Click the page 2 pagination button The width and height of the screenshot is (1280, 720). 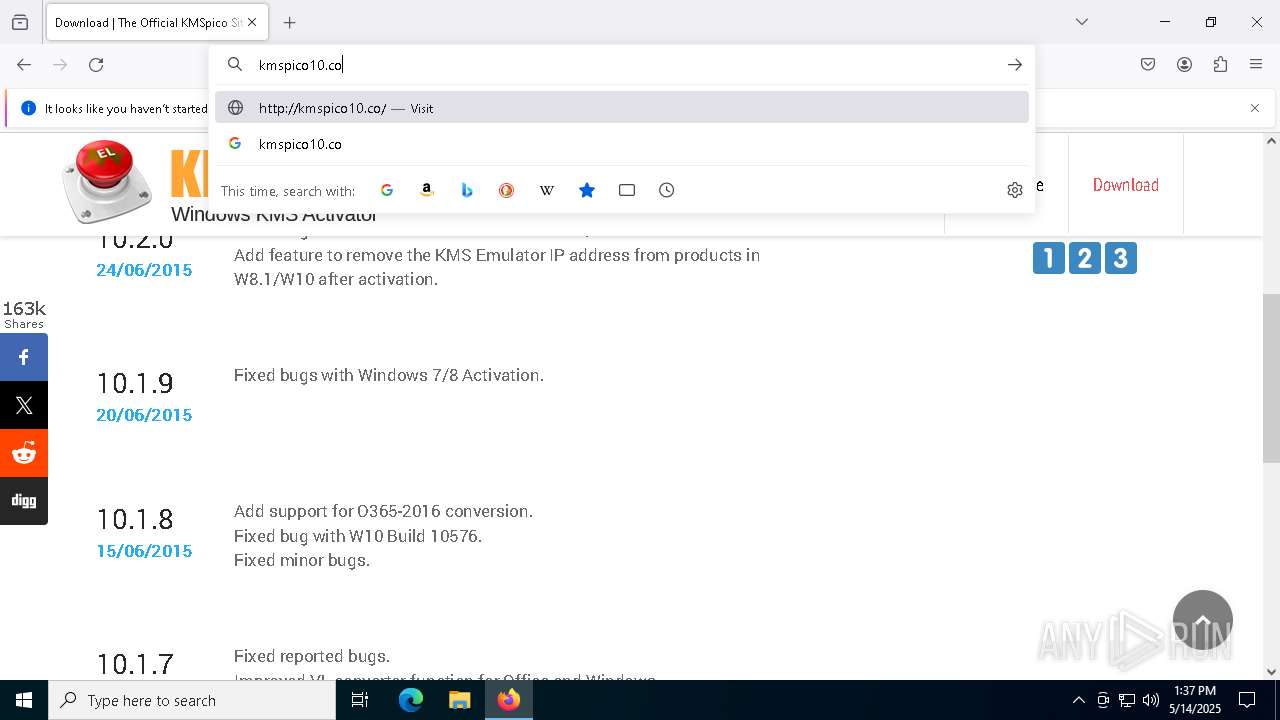click(x=1084, y=258)
